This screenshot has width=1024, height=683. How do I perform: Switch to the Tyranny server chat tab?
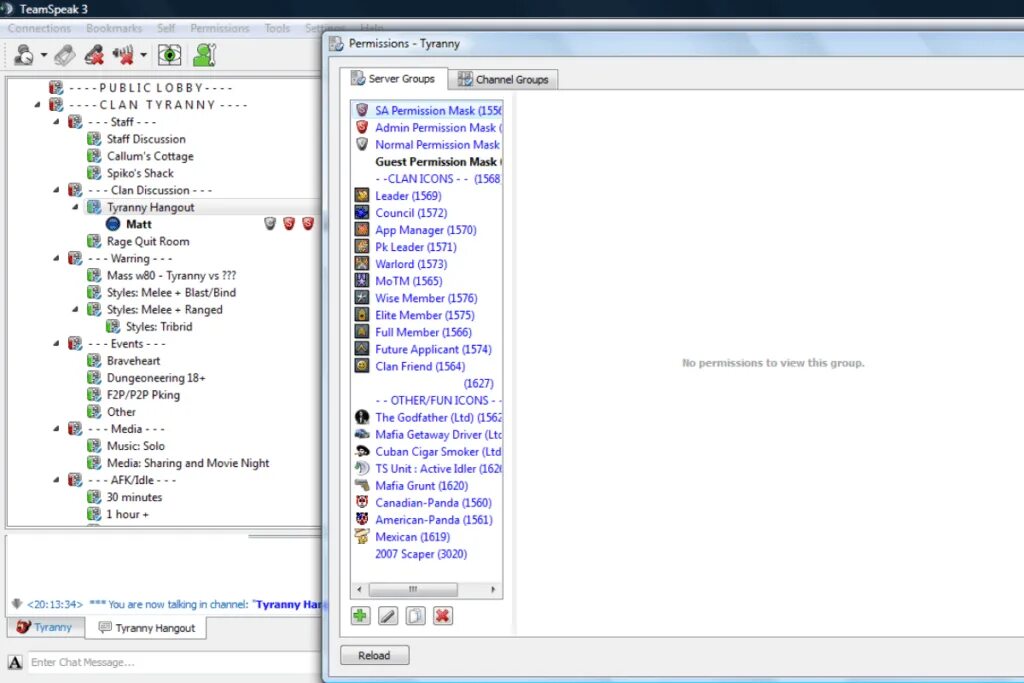45,627
